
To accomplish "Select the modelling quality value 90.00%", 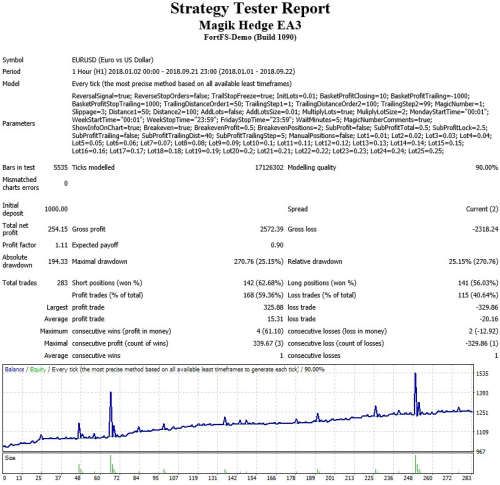I will click(486, 168).
